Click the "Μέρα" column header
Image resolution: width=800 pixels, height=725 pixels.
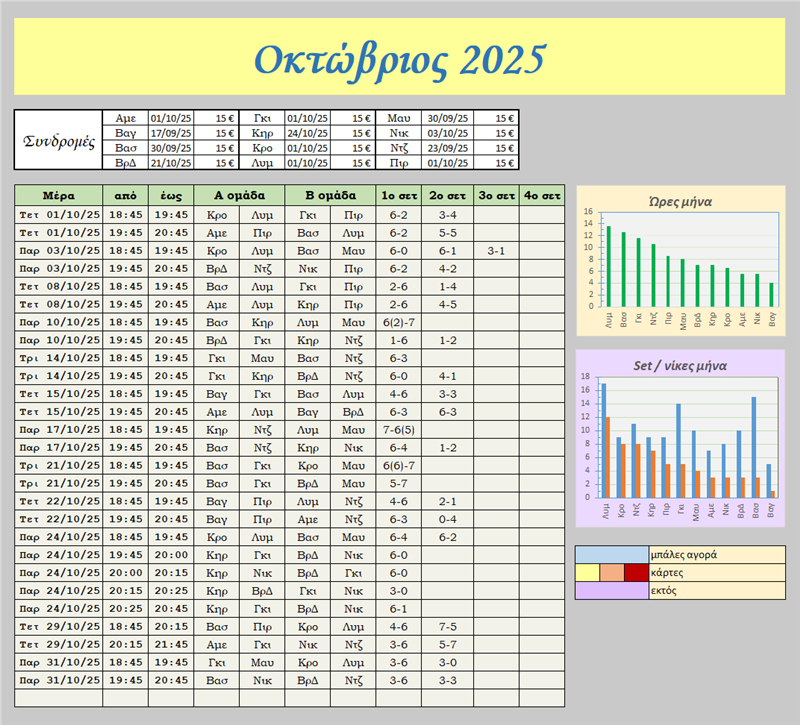pos(59,195)
